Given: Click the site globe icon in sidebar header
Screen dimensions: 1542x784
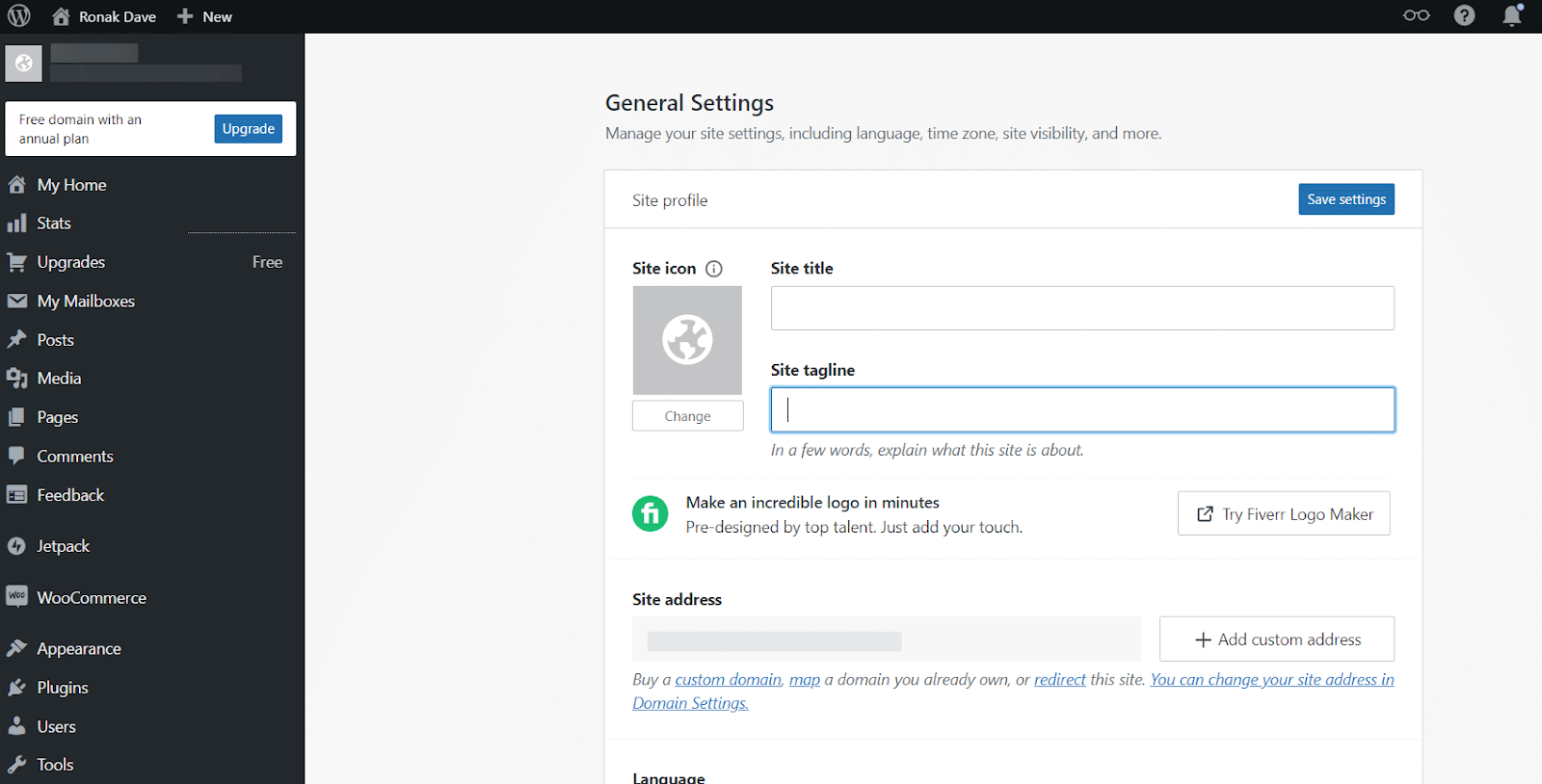Looking at the screenshot, I should (x=23, y=64).
